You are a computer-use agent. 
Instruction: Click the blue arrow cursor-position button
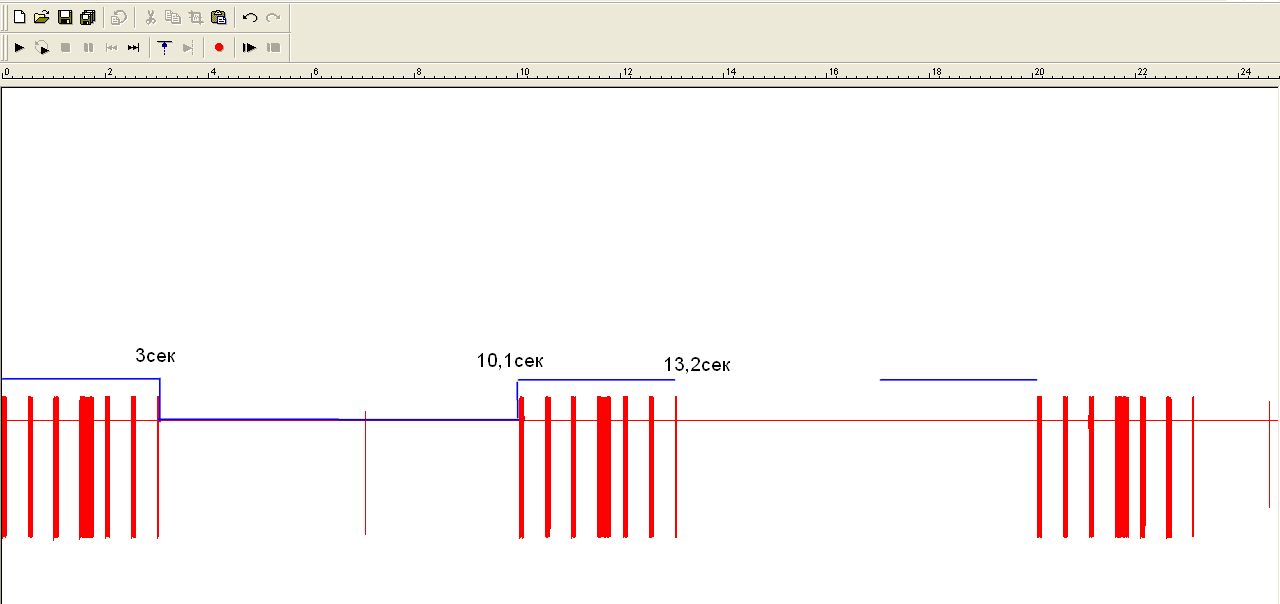point(165,47)
